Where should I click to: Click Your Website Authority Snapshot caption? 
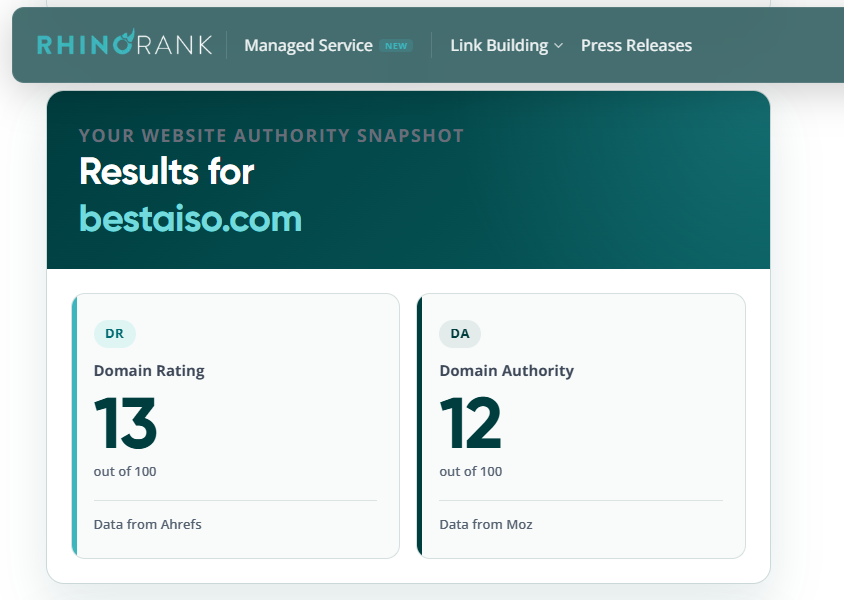coord(271,136)
